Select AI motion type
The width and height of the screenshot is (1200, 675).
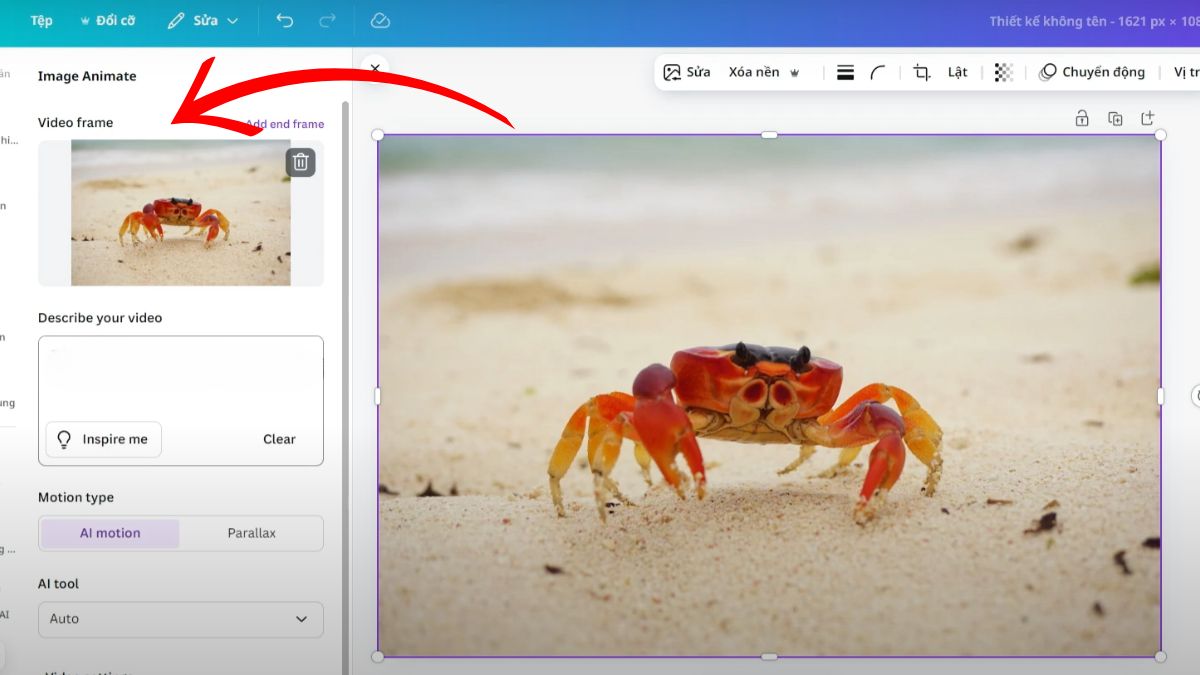click(110, 533)
